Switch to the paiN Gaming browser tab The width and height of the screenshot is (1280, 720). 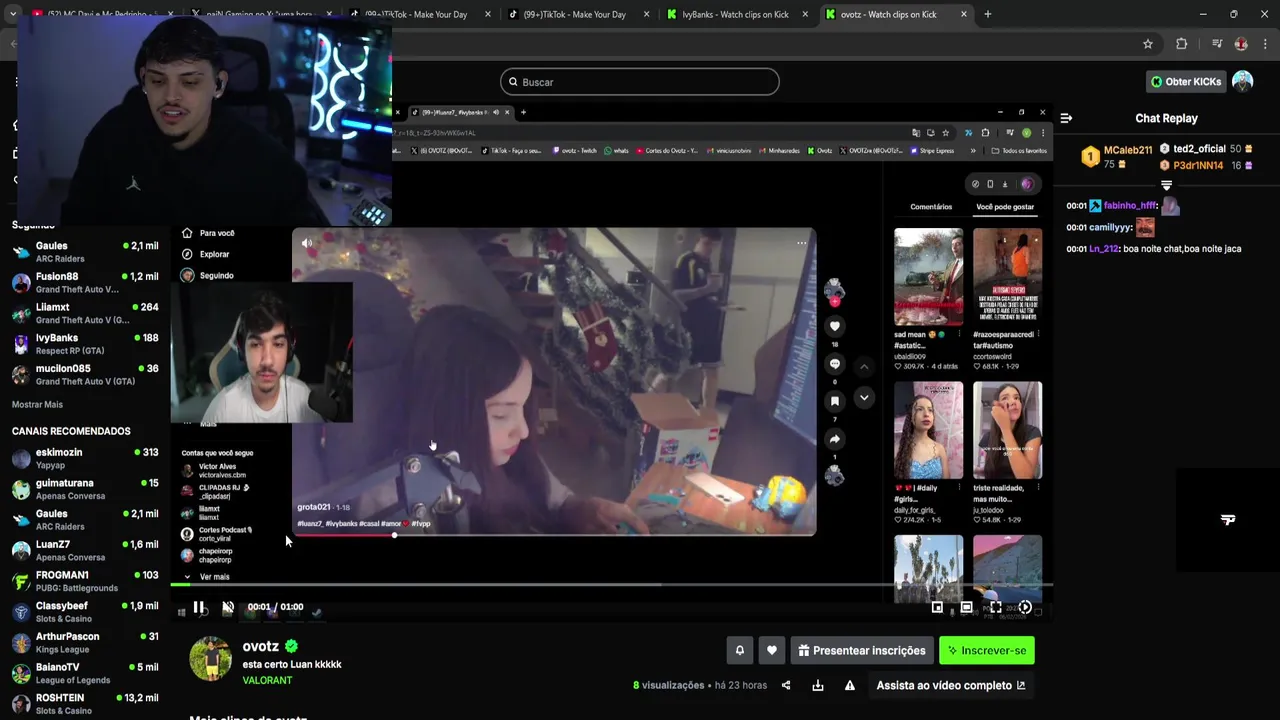point(260,14)
